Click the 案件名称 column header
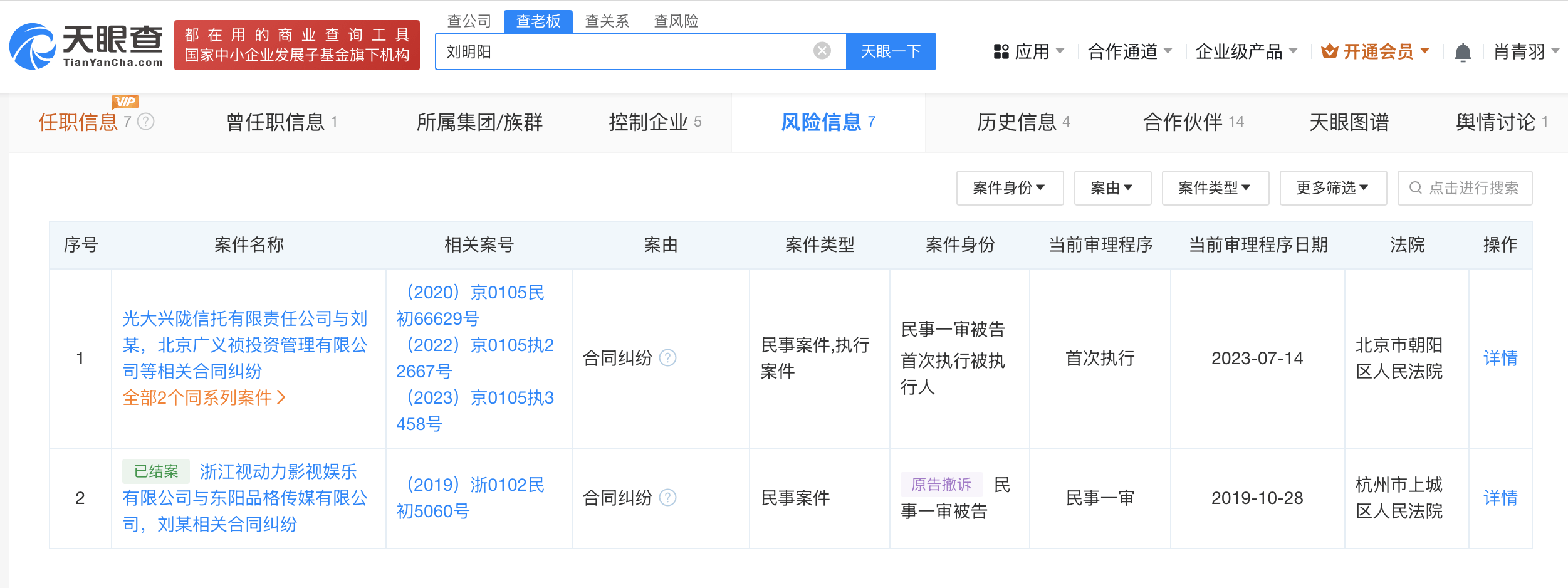Screen dimensions: 1568x588 pyautogui.click(x=249, y=244)
